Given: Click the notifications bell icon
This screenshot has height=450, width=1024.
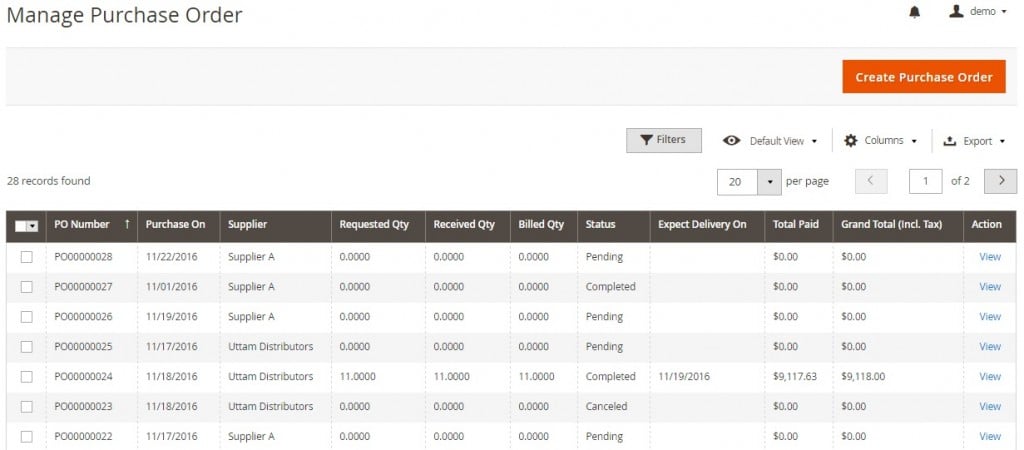Looking at the screenshot, I should point(914,12).
